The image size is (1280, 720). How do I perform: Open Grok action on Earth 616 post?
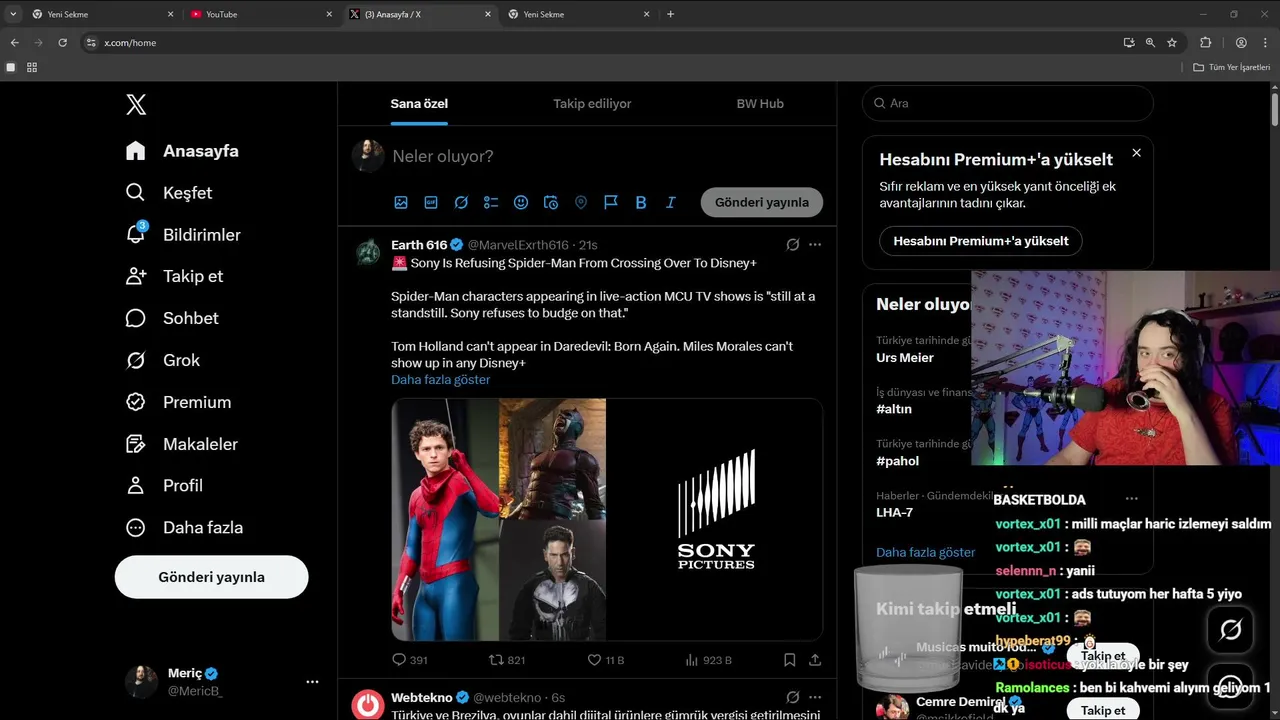coord(792,245)
